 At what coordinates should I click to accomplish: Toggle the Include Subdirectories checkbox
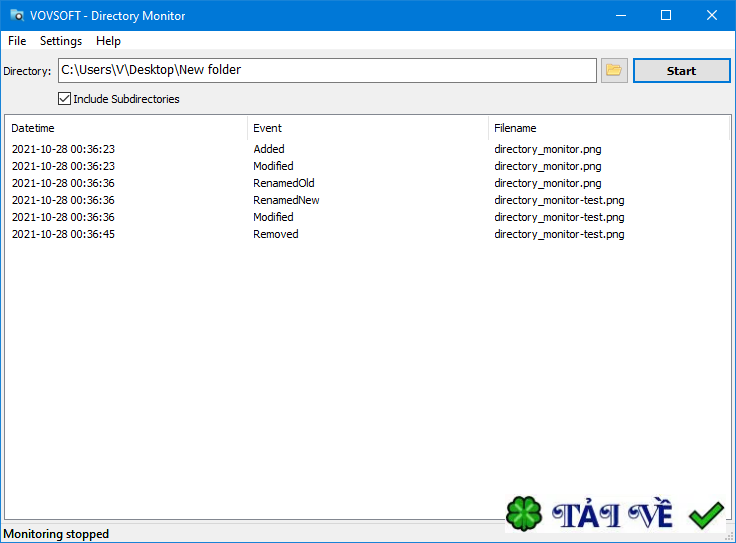64,99
